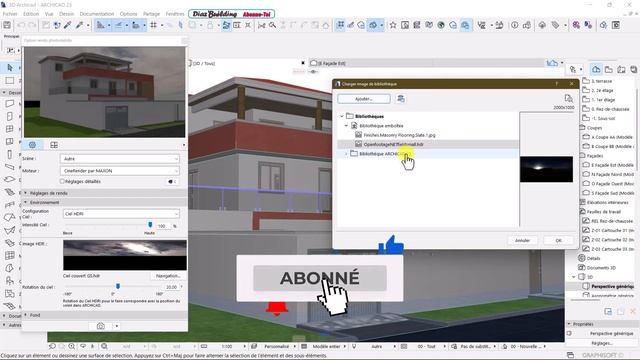Pick the eyedropper parameter tool

tap(68, 25)
